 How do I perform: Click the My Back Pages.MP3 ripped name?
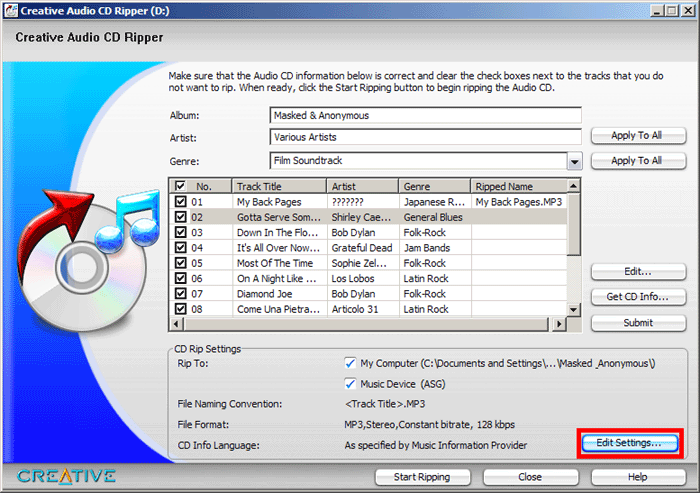click(x=519, y=202)
